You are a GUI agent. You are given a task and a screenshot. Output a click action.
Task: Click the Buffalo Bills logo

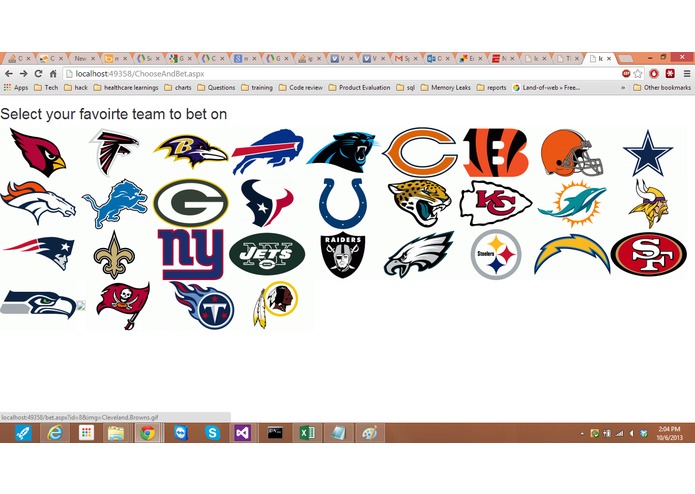[267, 152]
